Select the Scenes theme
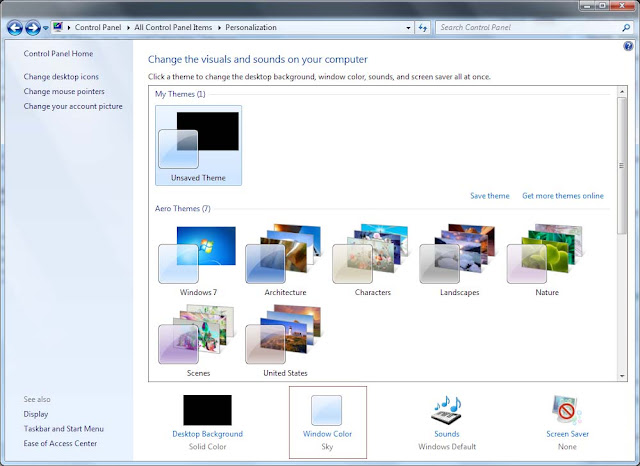Screen dimensions: 640x466 tap(198, 341)
